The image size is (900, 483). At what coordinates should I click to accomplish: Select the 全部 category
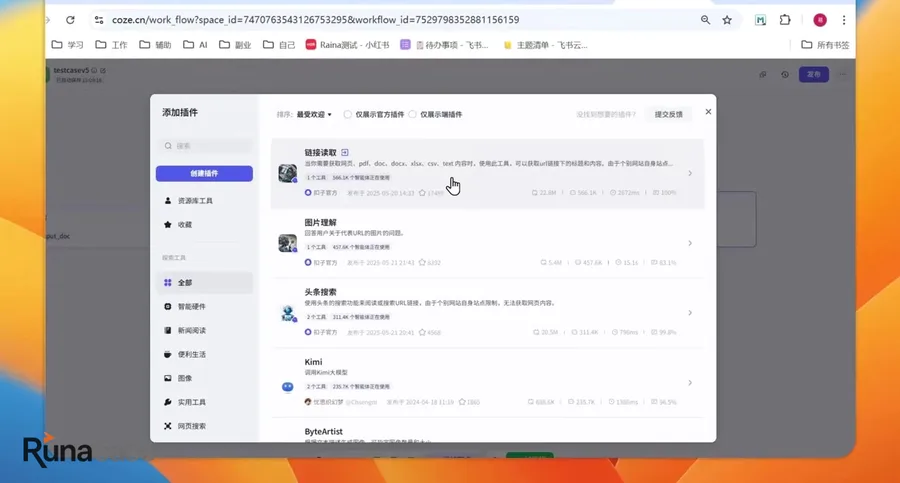[x=204, y=283]
